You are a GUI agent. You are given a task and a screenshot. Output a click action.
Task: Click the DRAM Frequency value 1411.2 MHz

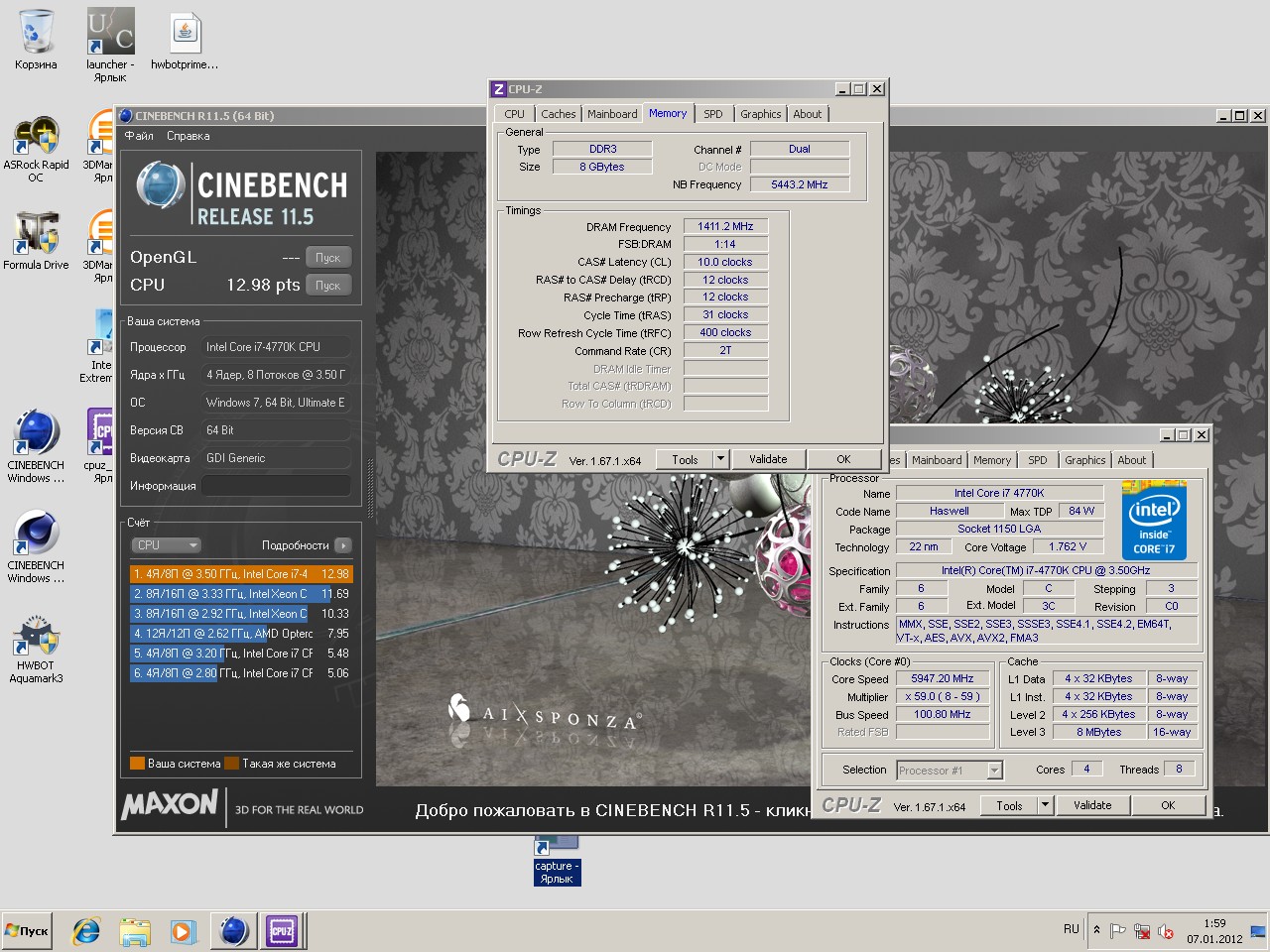(x=725, y=226)
